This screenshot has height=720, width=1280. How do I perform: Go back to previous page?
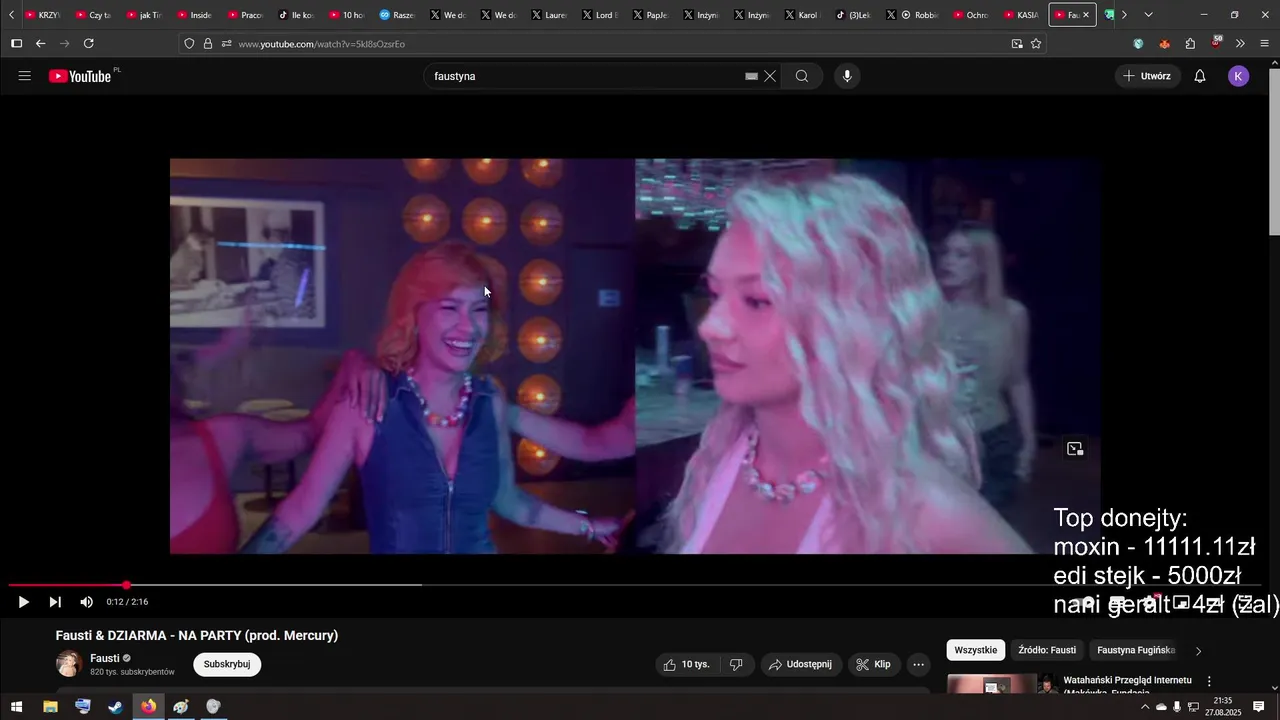click(41, 43)
